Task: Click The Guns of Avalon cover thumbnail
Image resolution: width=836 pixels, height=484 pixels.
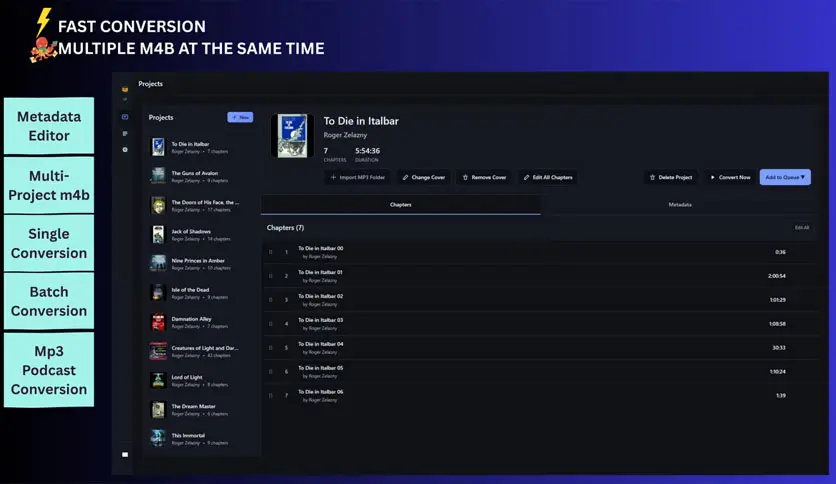Action: pos(158,176)
